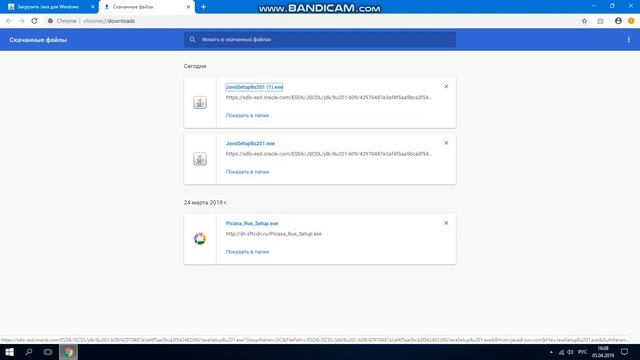
Task: Remove JavaSetup8u201.exe from the list
Action: (446, 143)
